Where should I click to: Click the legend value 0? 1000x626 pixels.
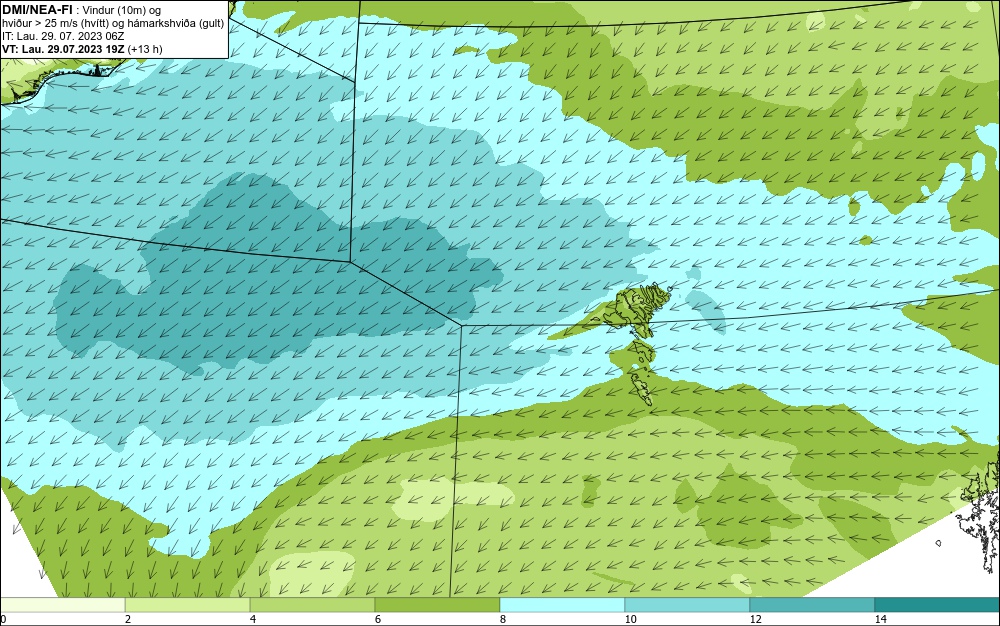[x=3, y=619]
